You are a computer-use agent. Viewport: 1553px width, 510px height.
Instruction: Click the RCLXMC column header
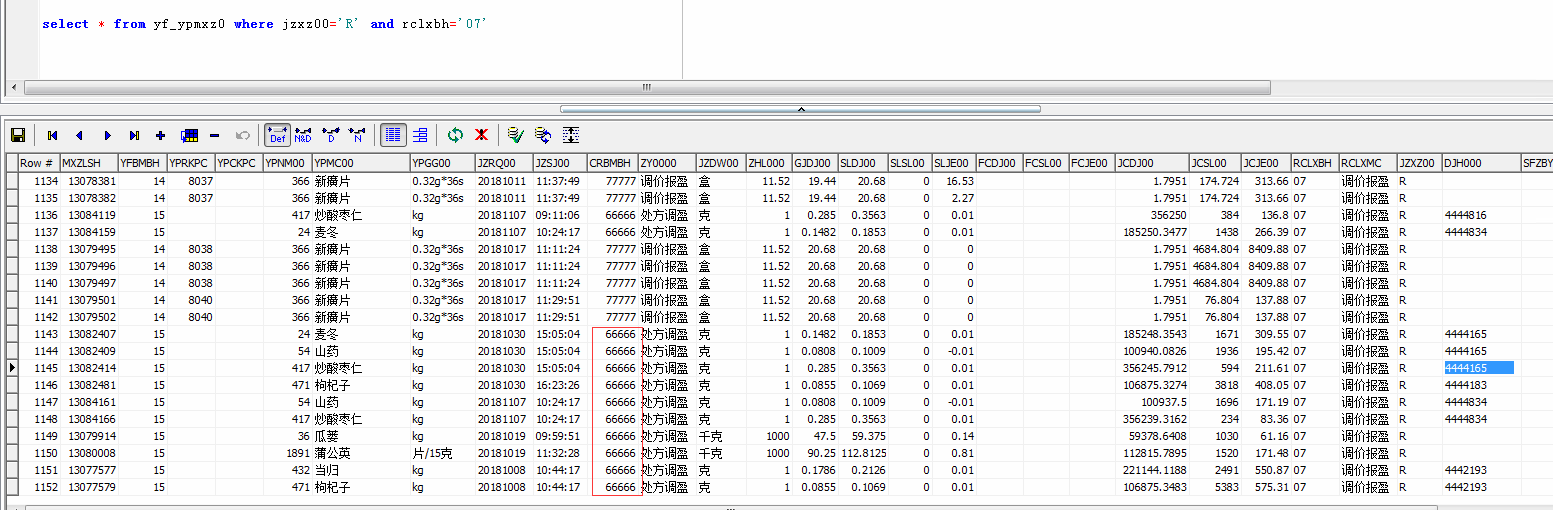pos(1368,163)
